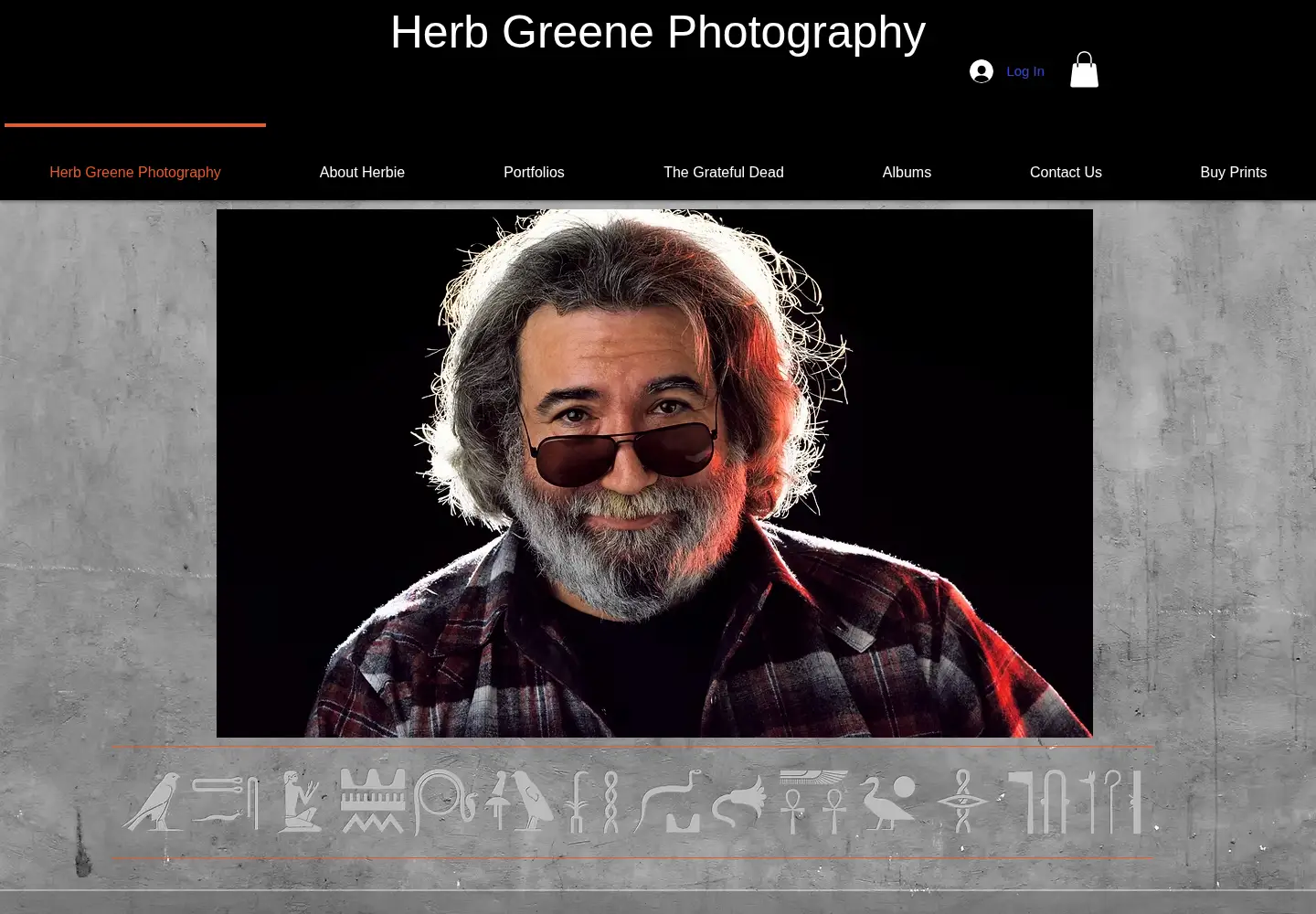Click the bearded man portrait photo
The height and width of the screenshot is (914, 1316).
pos(654,473)
